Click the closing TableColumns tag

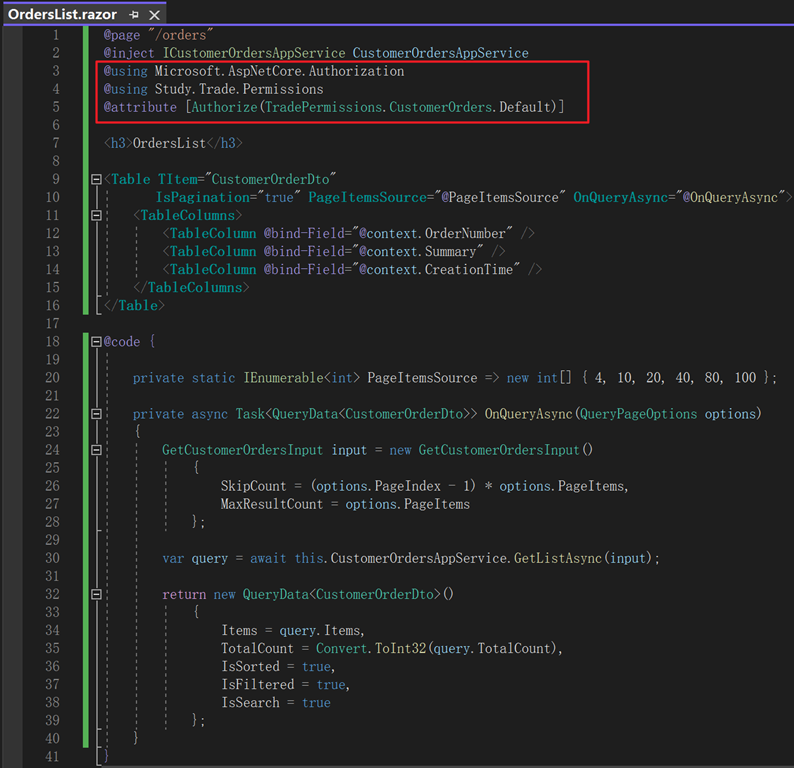coord(191,288)
